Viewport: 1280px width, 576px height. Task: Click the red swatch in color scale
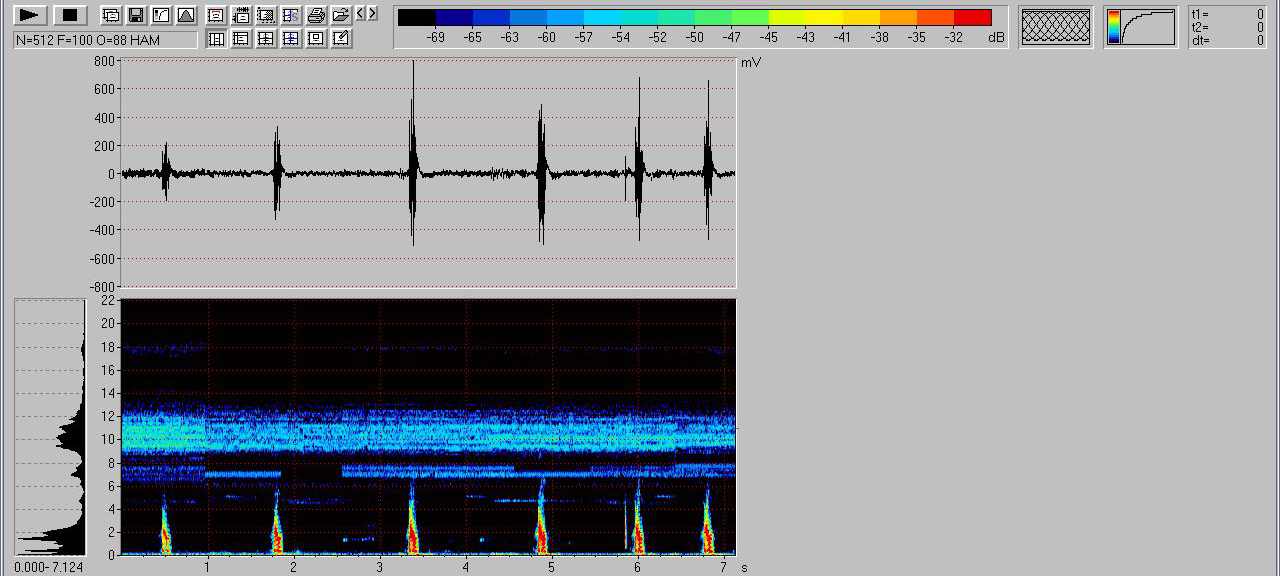click(972, 17)
